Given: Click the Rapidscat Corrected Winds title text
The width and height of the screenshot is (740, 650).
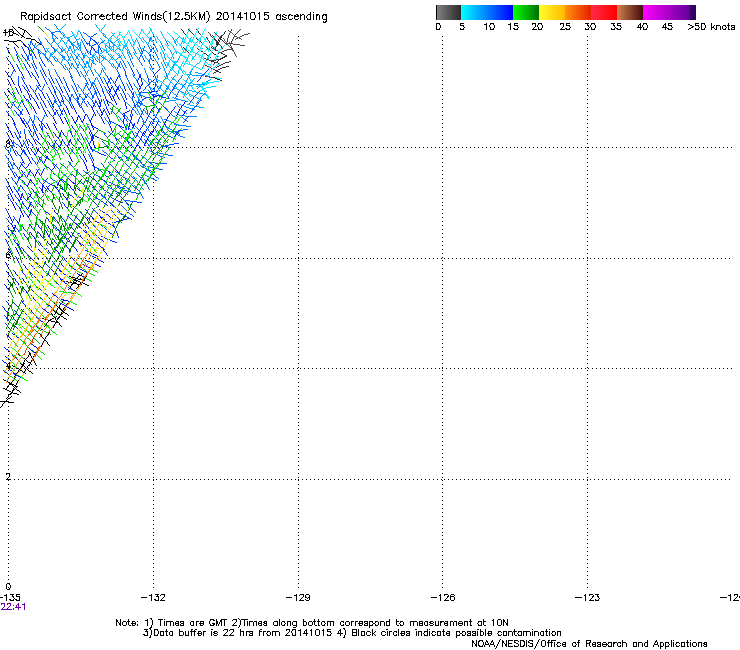Looking at the screenshot, I should (x=174, y=17).
